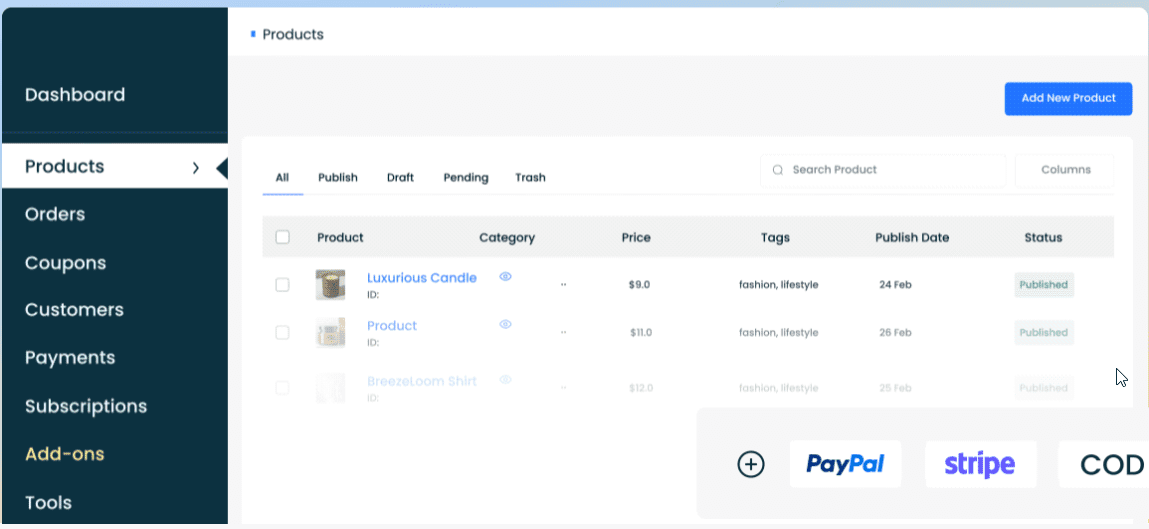Tick the BreezeLoom Shirt row checkbox

[x=282, y=388]
